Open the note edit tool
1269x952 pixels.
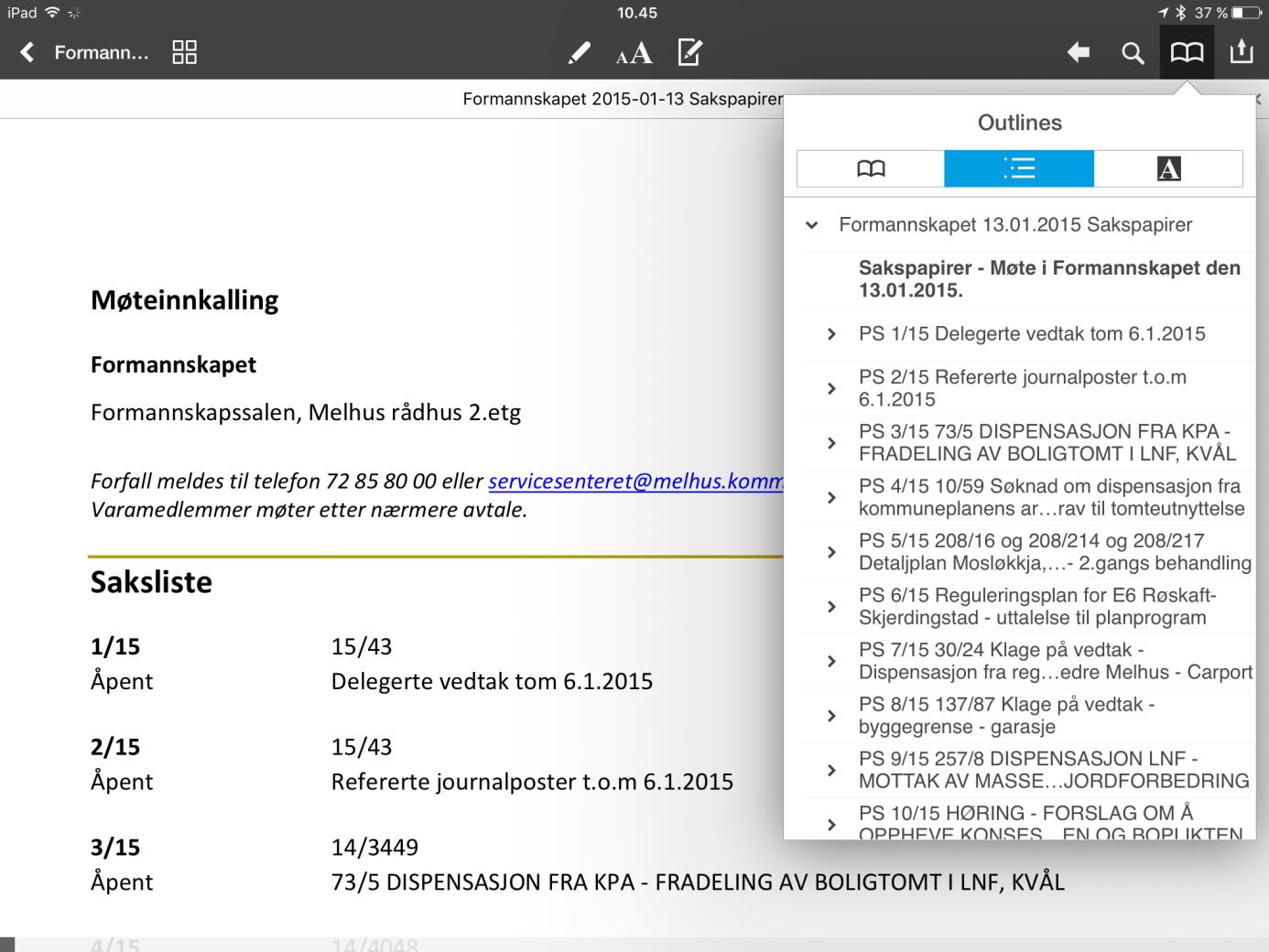[x=689, y=52]
